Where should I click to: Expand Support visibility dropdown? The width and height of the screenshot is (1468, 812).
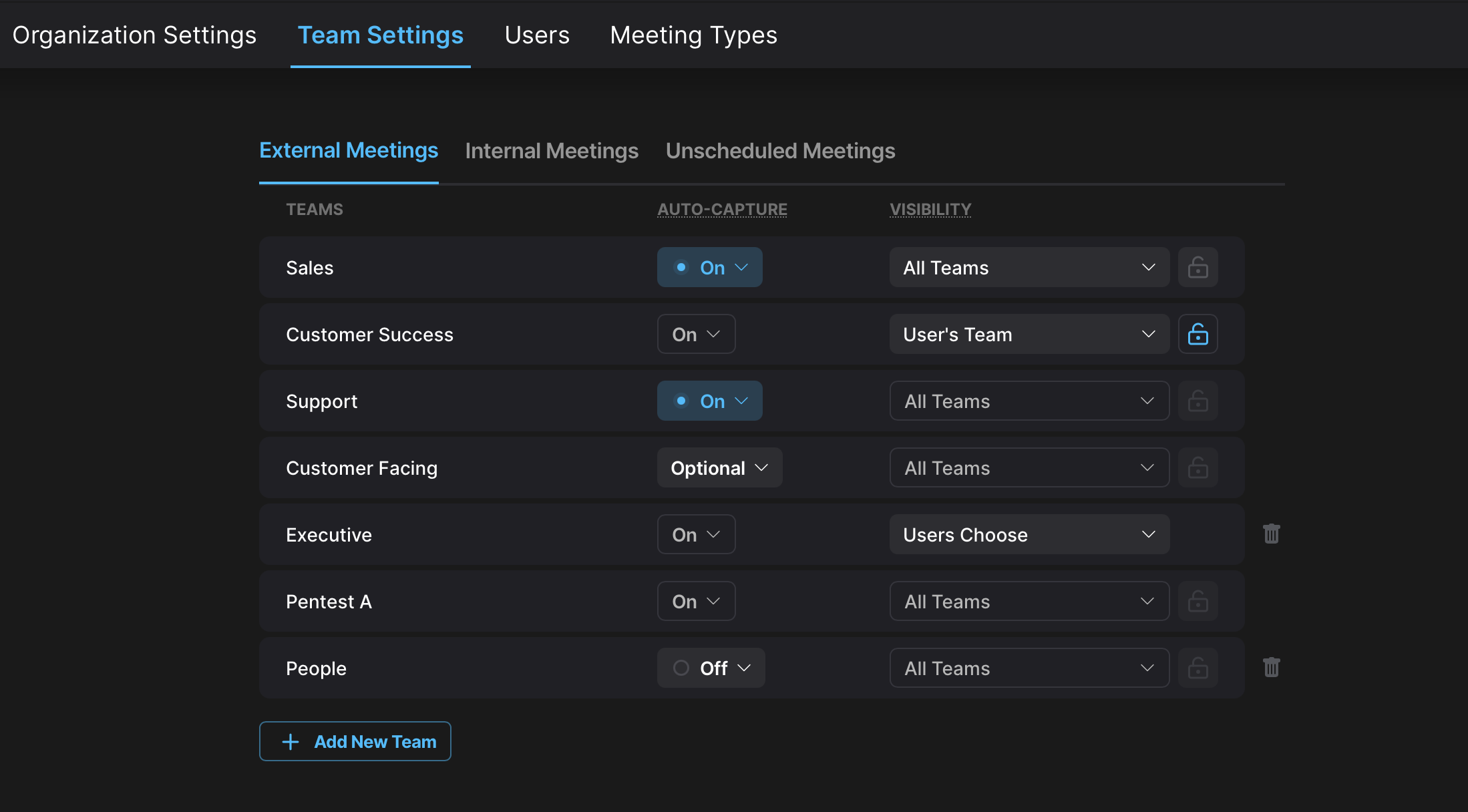coord(1029,401)
